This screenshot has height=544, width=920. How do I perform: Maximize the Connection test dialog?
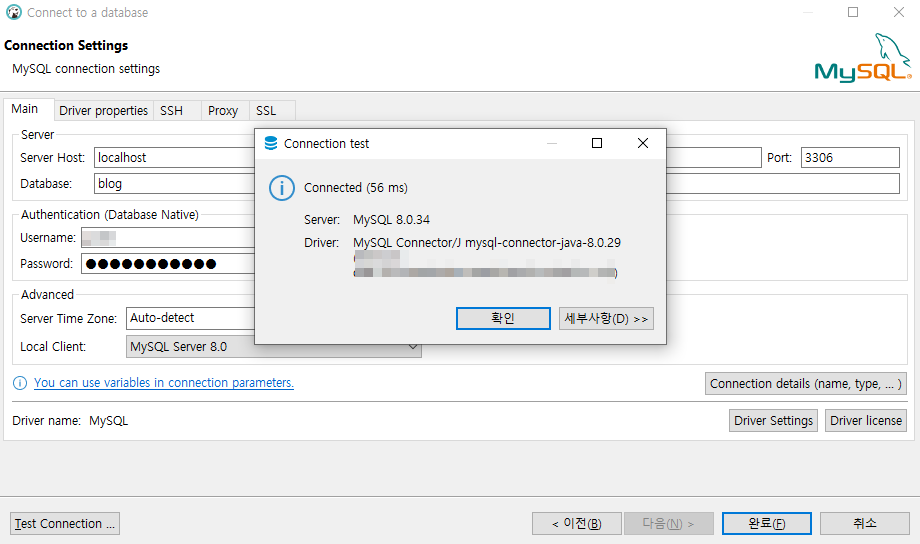(x=597, y=143)
